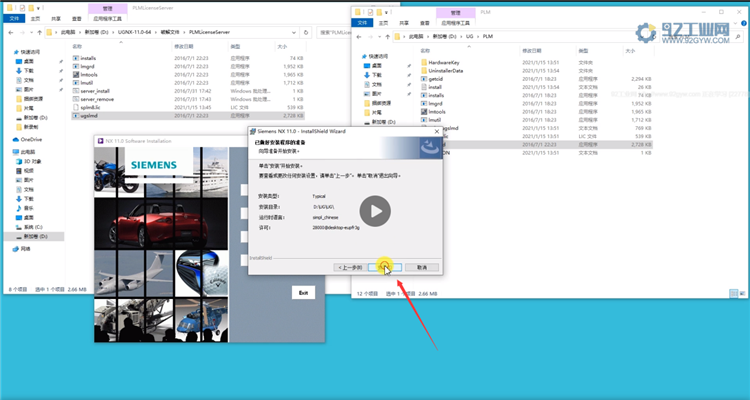Click the up-folder arrow in PLMLicenseServer window
The height and width of the screenshot is (400, 750).
point(39,33)
